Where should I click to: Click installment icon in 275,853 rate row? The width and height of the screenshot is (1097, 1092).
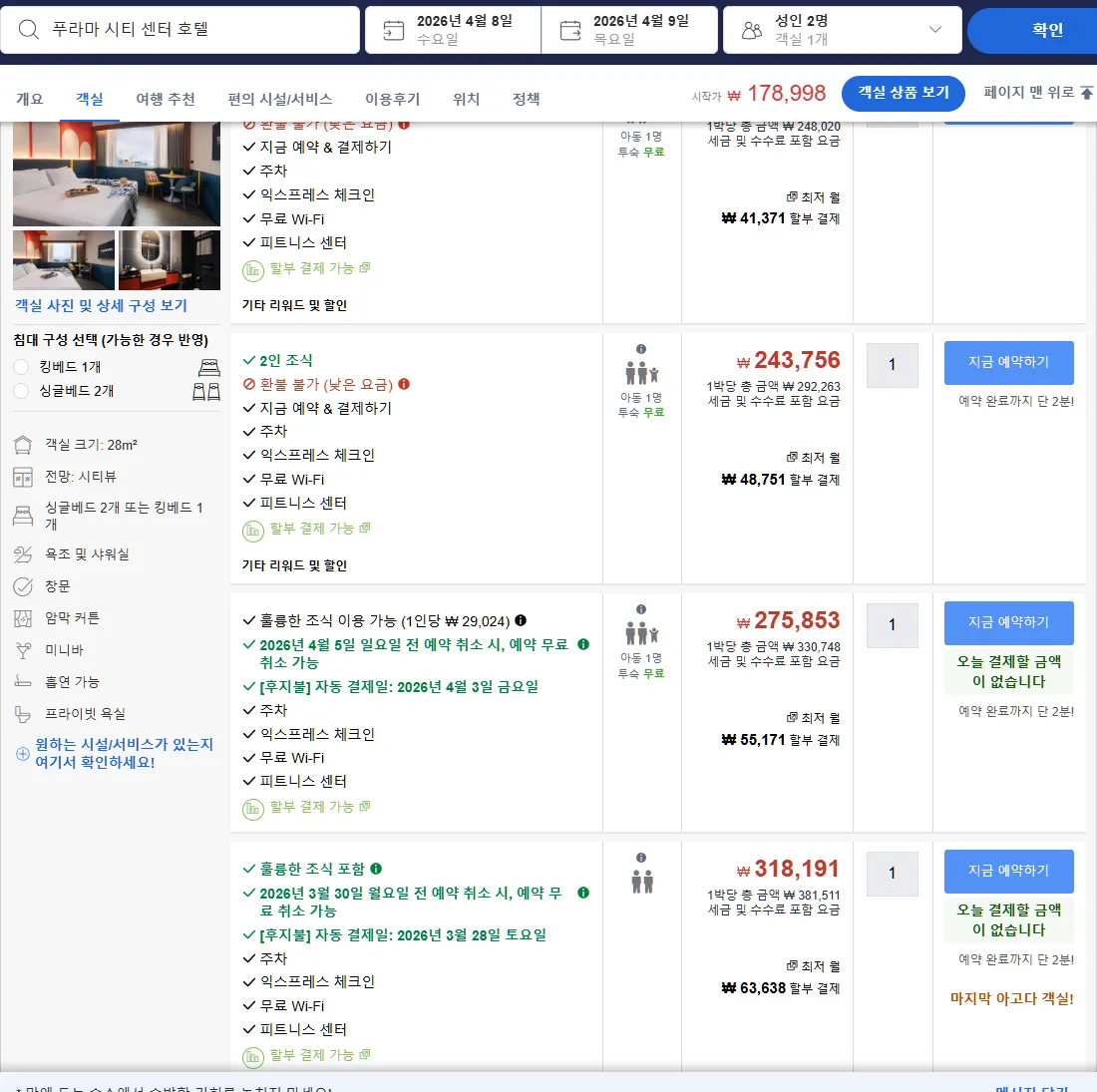click(252, 810)
